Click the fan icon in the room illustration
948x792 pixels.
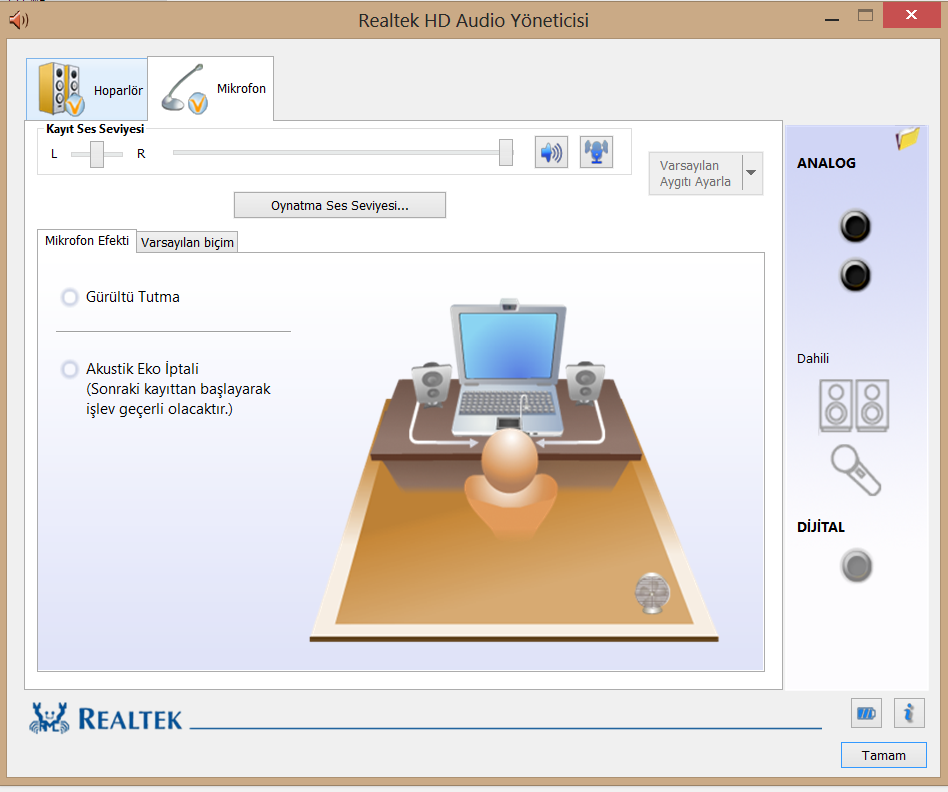point(652,593)
